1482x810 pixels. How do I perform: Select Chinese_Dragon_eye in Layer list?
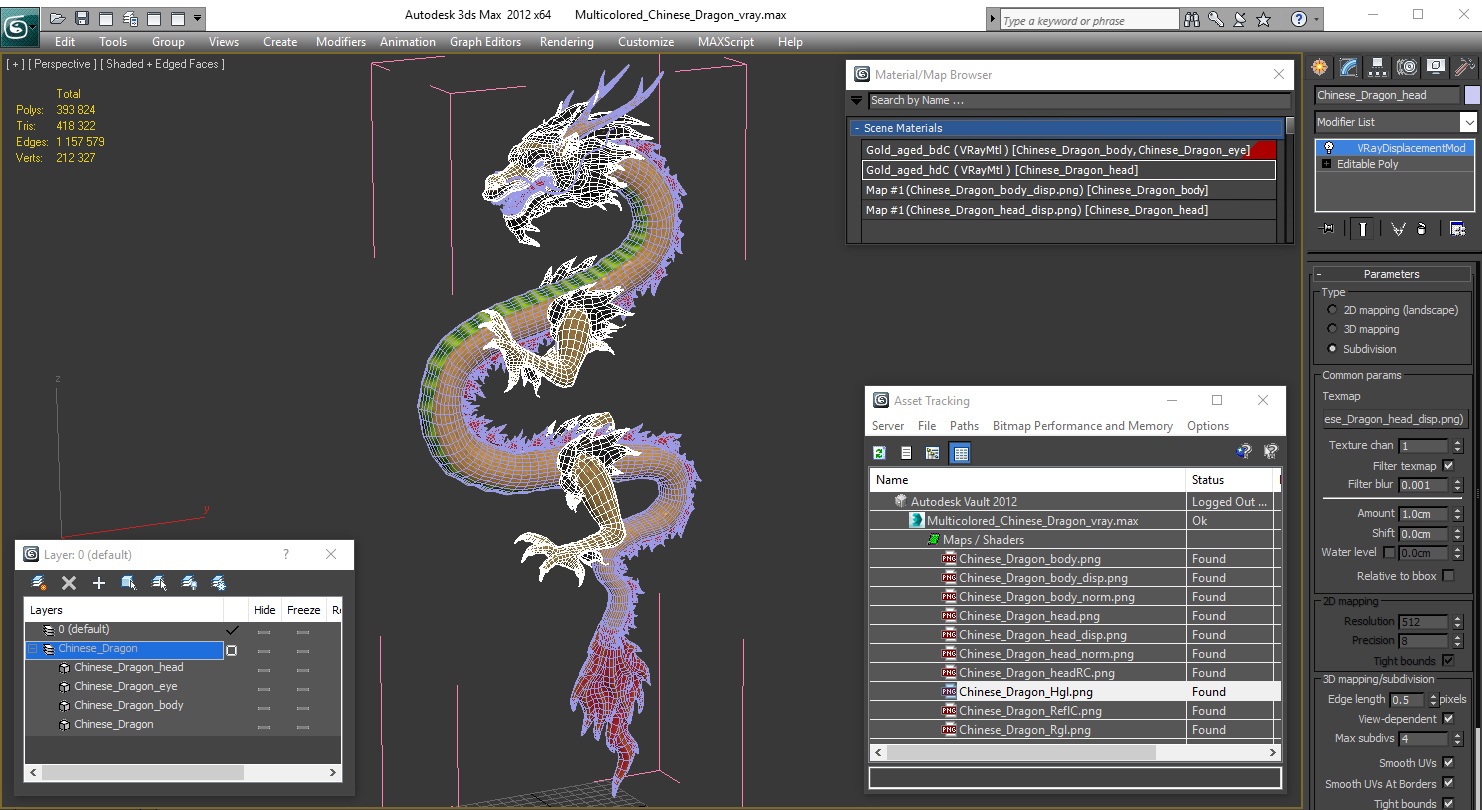pyautogui.click(x=126, y=687)
